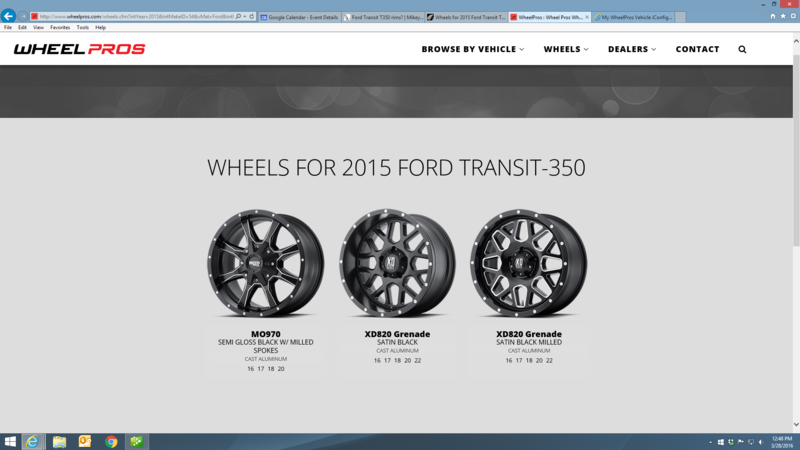The image size is (800, 450).
Task: Go back with the browser back arrow
Action: 8,16
